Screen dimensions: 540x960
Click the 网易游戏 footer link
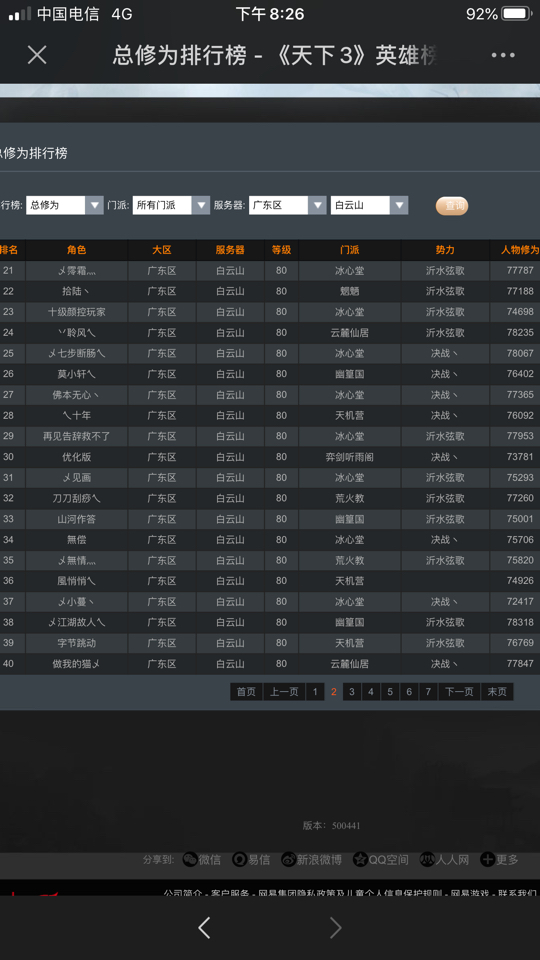[470, 893]
